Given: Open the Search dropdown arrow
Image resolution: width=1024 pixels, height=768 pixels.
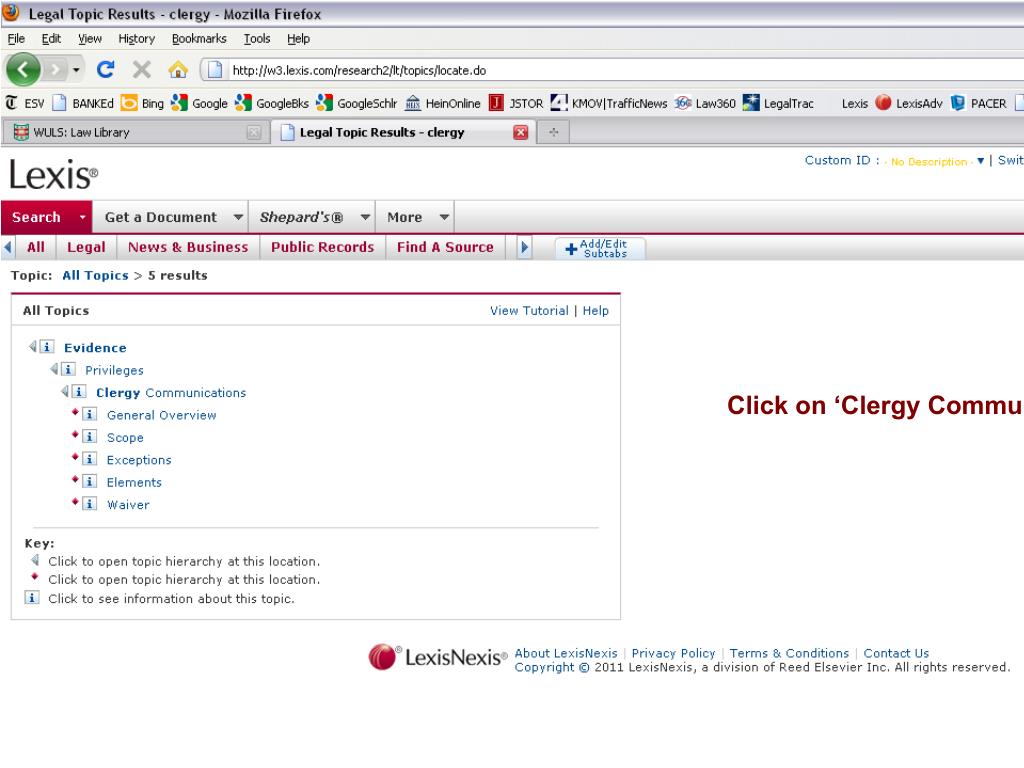Looking at the screenshot, I should point(82,217).
